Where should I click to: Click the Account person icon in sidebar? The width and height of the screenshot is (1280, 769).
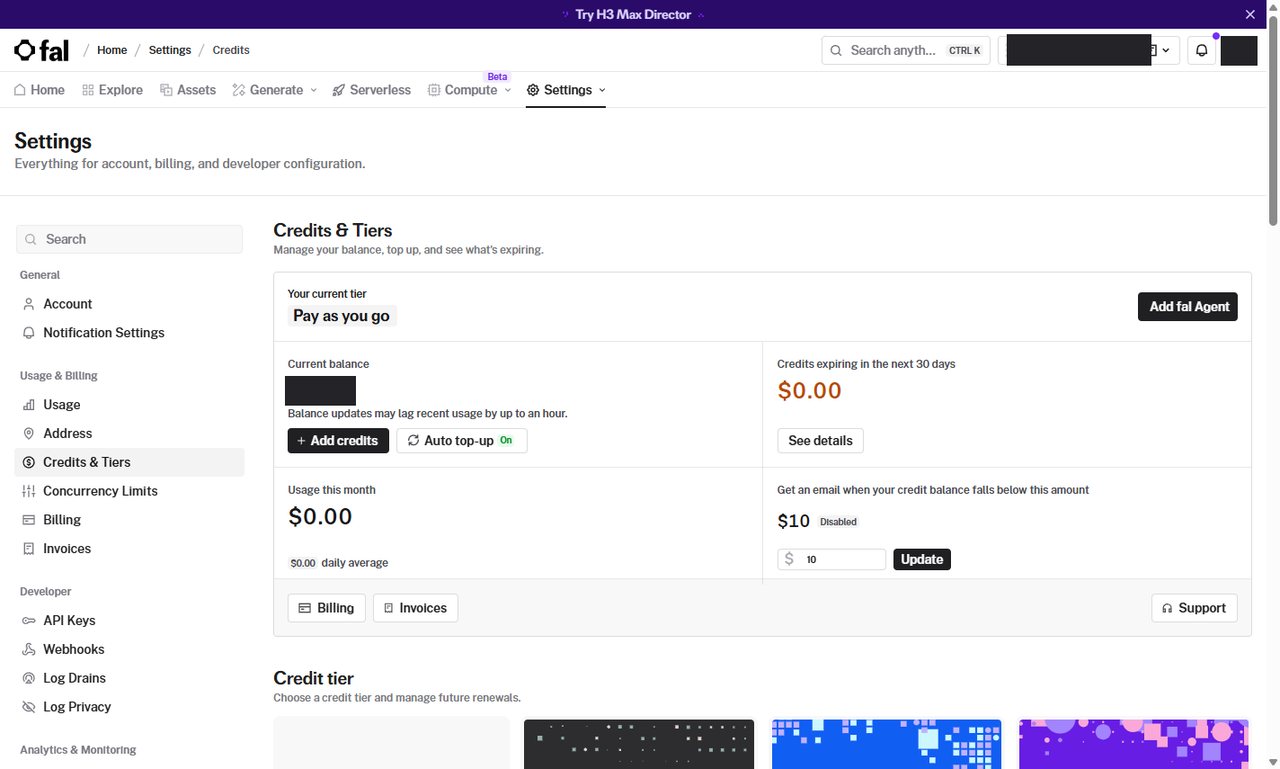[29, 304]
